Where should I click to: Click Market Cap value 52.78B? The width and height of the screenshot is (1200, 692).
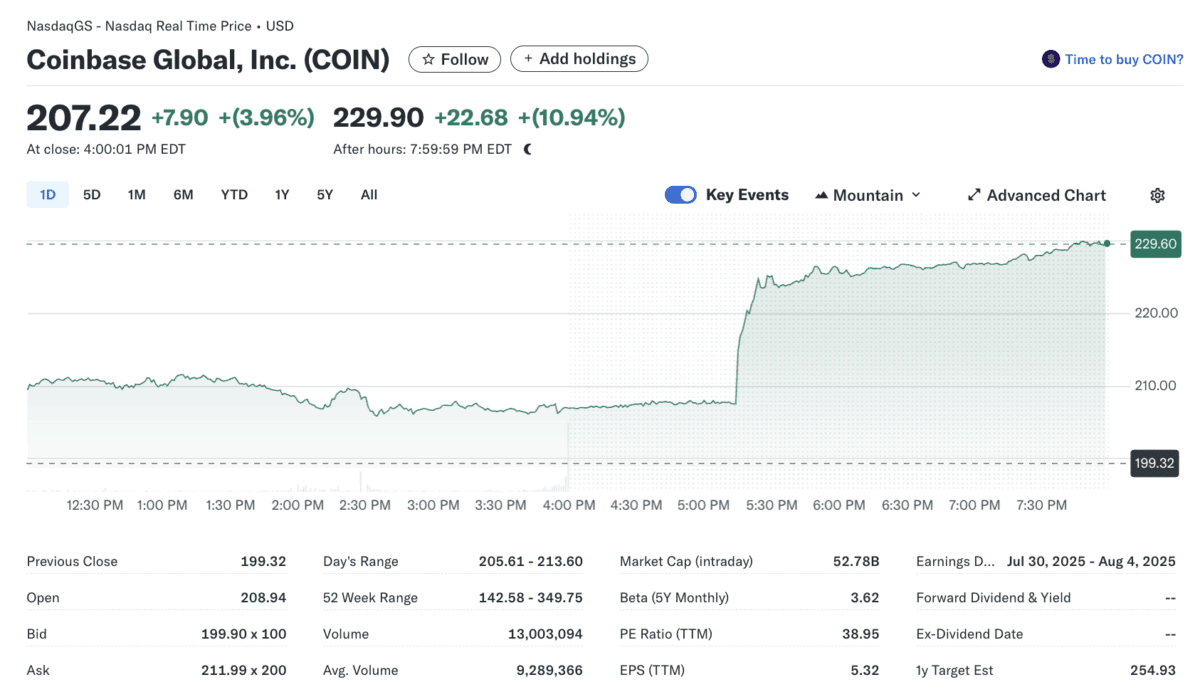coord(856,562)
